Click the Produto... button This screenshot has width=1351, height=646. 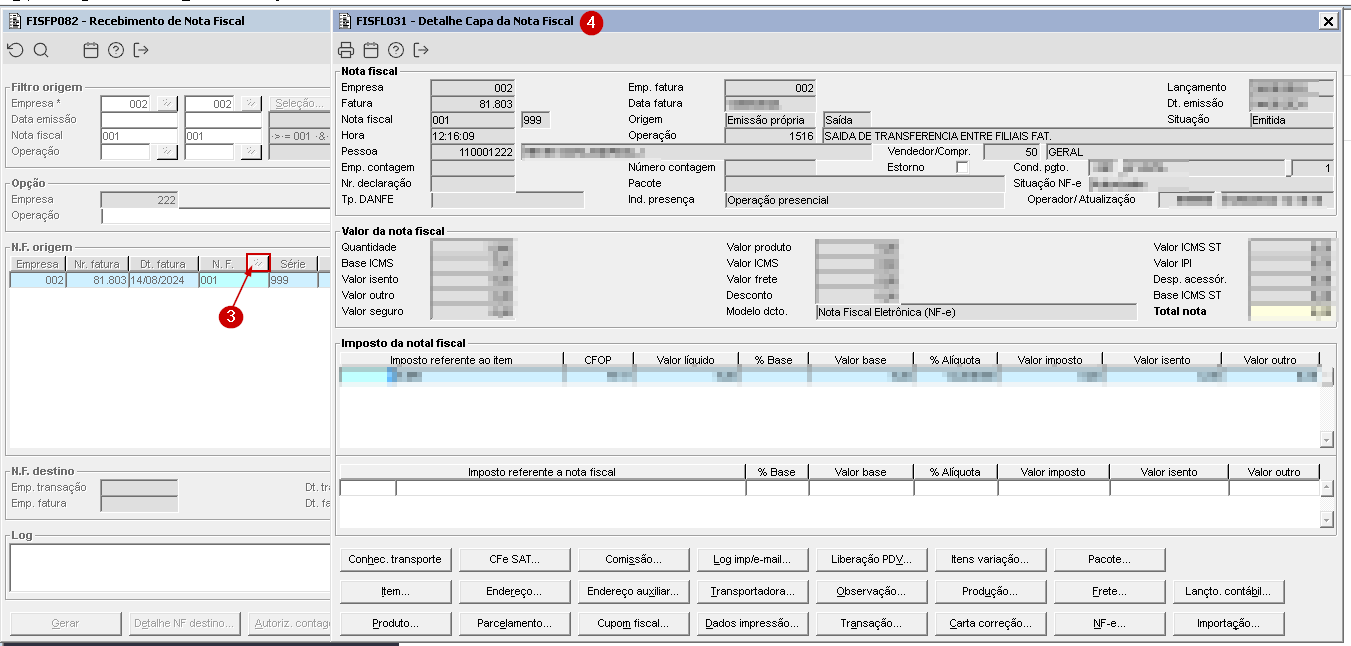[x=395, y=623]
